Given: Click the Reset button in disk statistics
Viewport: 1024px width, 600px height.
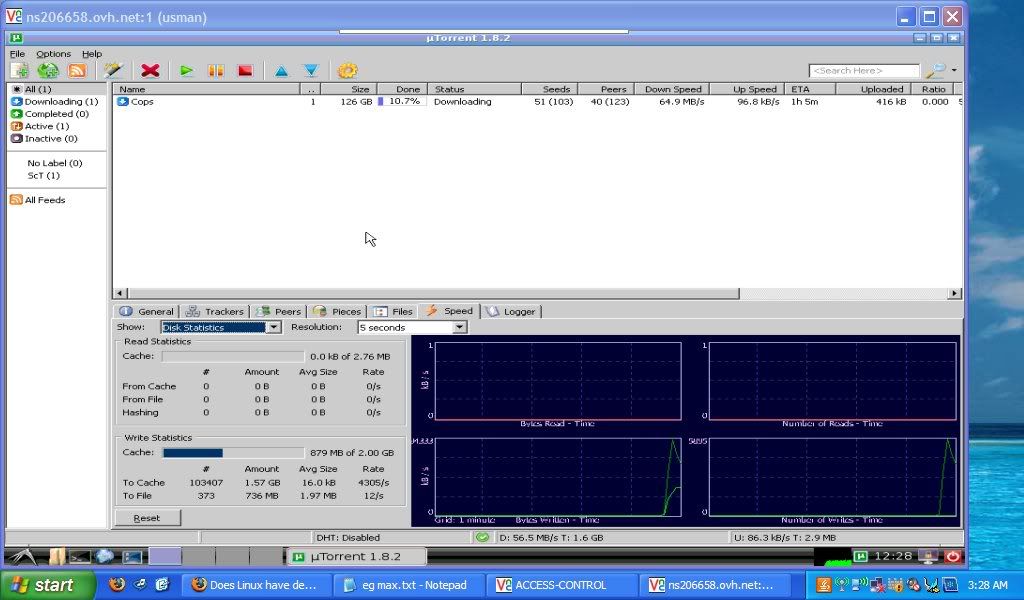Looking at the screenshot, I should click(x=147, y=518).
